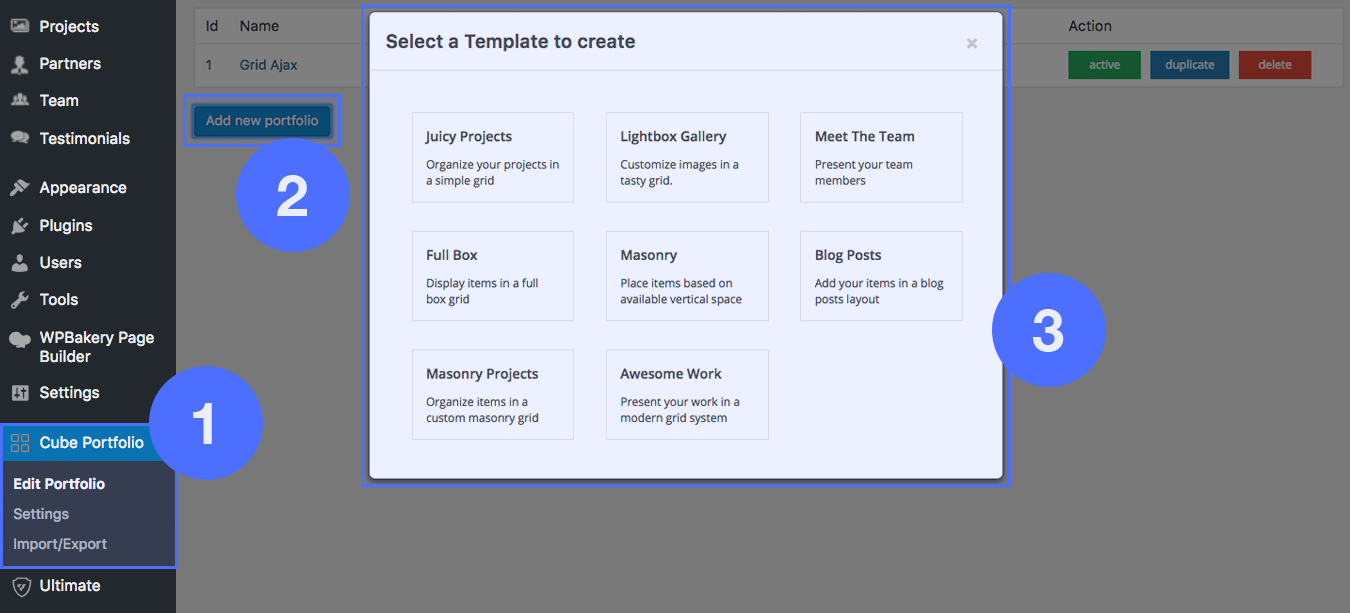Click the Cube Portfolio grid icon
Viewport: 1350px width, 613px height.
pos(20,443)
